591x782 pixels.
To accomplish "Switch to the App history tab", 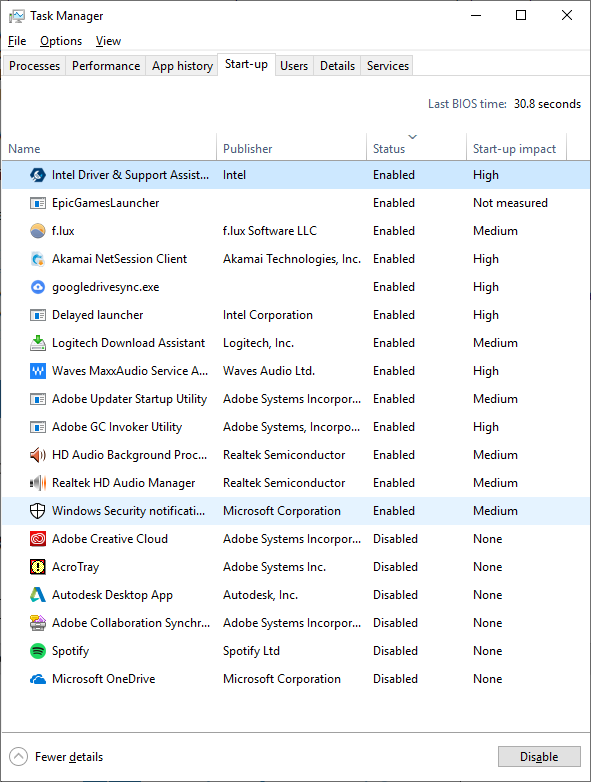I will [182, 66].
